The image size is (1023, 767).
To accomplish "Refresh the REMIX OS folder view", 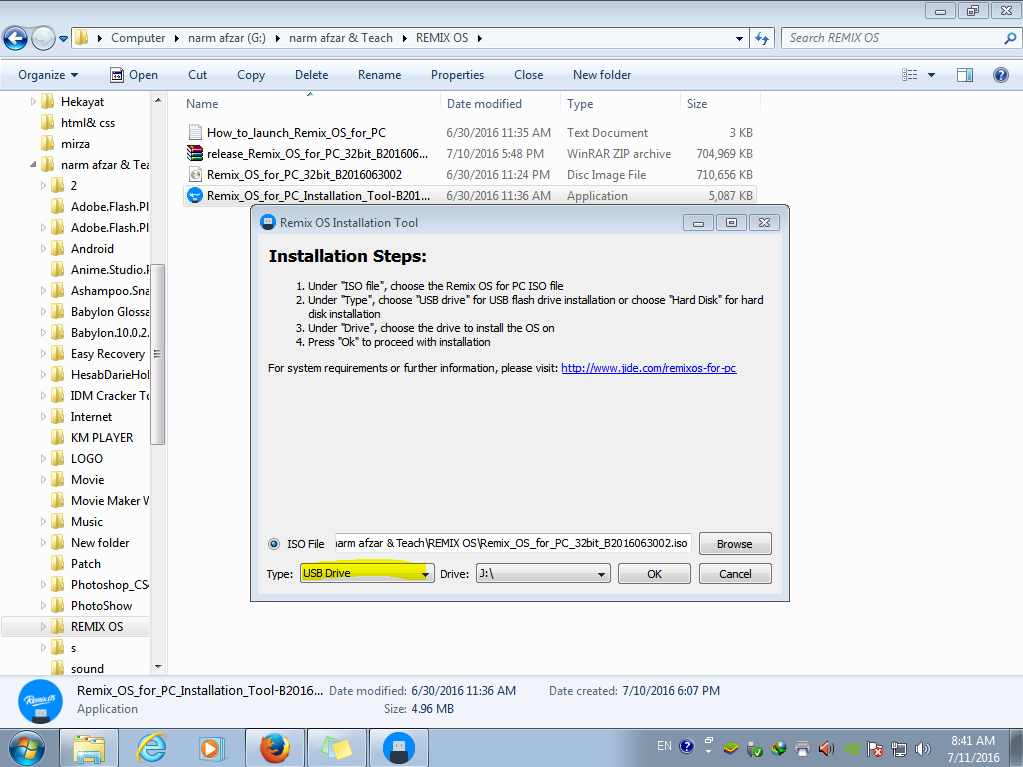I will point(762,38).
